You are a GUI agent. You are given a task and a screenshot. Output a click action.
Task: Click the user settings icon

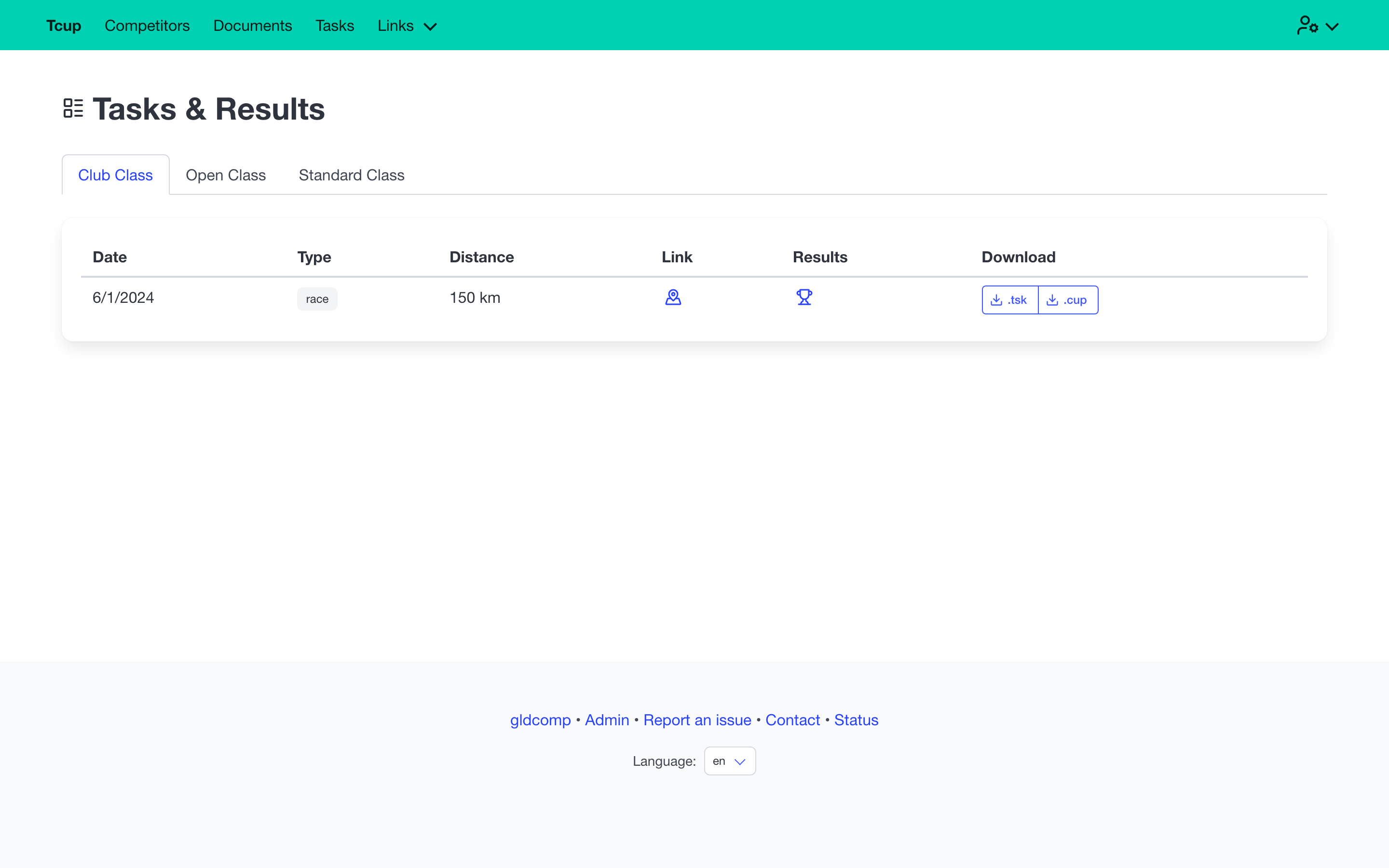[x=1307, y=26]
